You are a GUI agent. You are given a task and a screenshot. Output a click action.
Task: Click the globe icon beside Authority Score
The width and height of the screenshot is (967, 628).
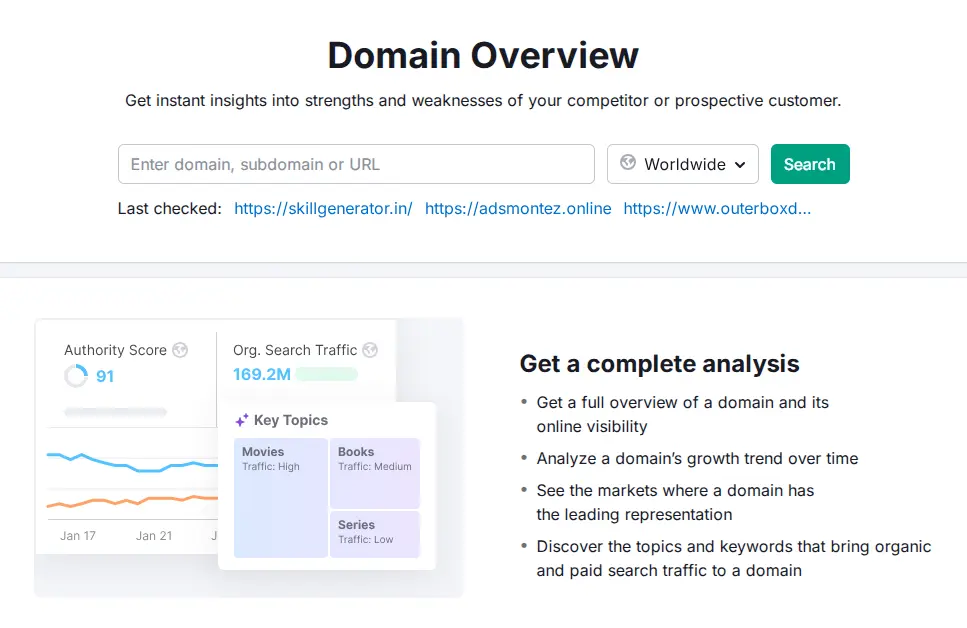tap(180, 350)
